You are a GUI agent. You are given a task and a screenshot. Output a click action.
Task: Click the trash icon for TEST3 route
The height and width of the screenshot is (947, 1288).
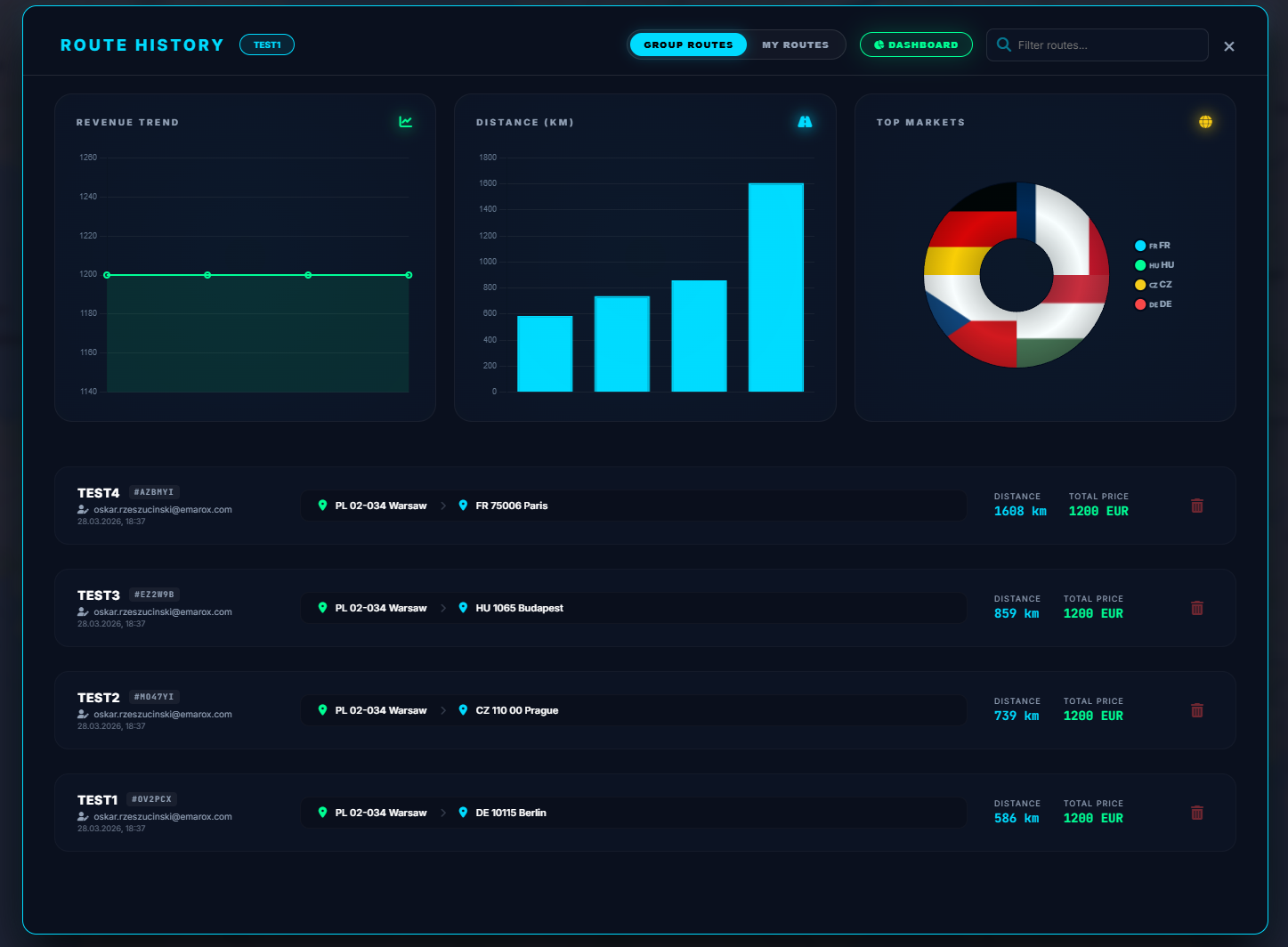[x=1196, y=608]
